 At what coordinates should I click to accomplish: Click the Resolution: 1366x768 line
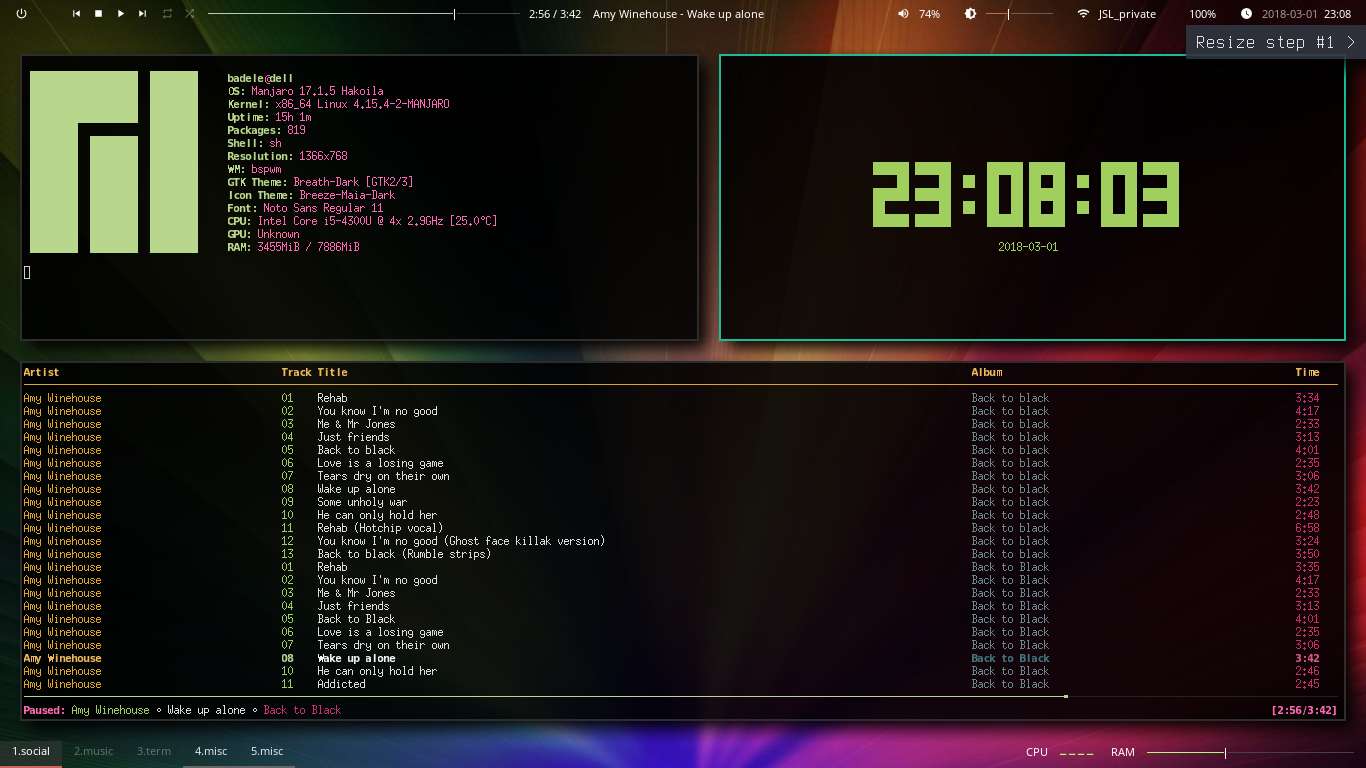pyautogui.click(x=287, y=156)
